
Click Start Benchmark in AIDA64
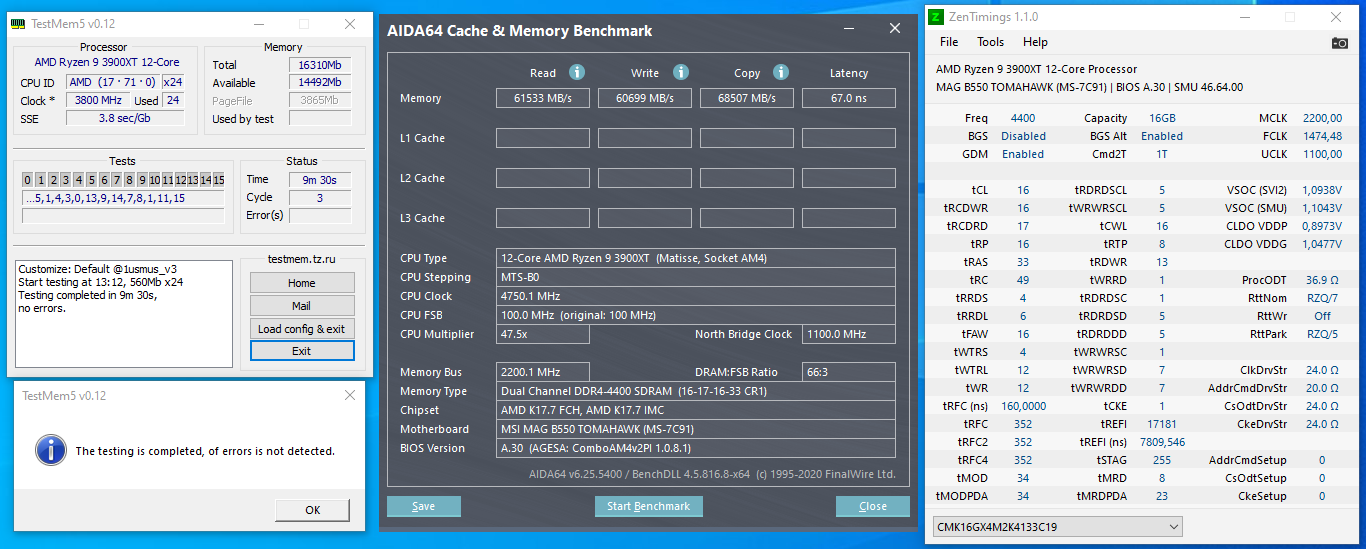click(x=649, y=506)
